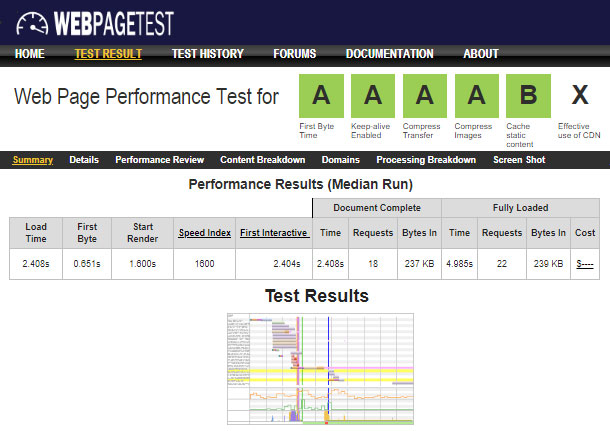Screen dimensions: 610x431
Task: Open TEST HISTORY in the navigation bar
Action: coord(208,54)
